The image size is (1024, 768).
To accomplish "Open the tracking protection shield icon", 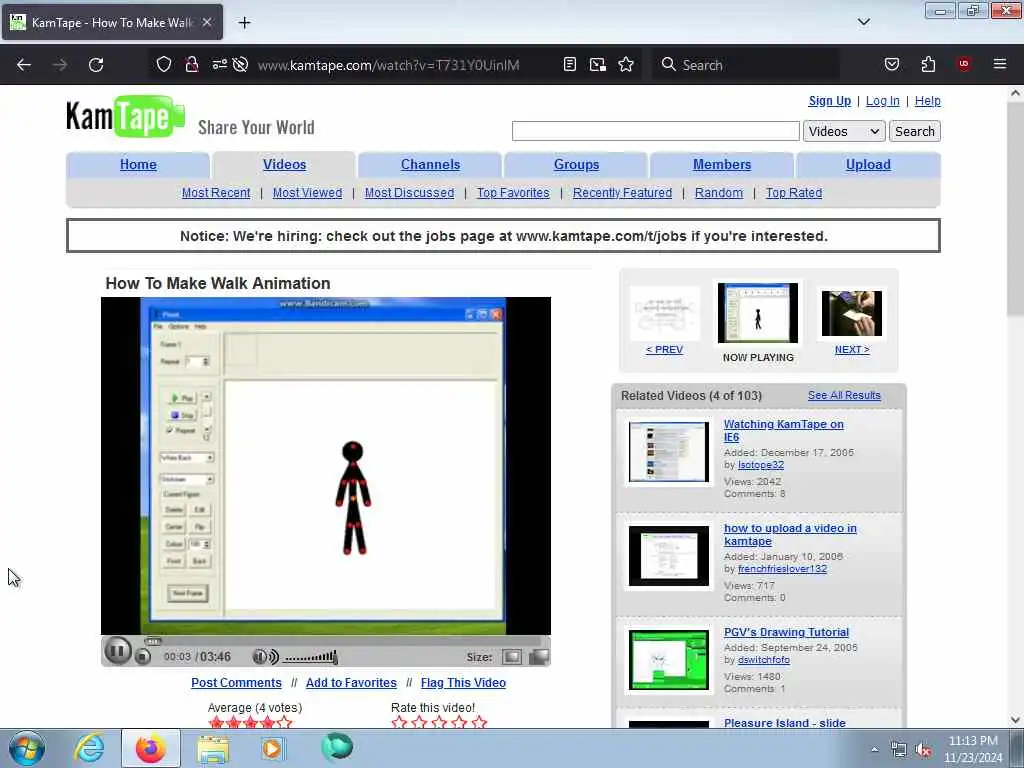I will (x=163, y=65).
